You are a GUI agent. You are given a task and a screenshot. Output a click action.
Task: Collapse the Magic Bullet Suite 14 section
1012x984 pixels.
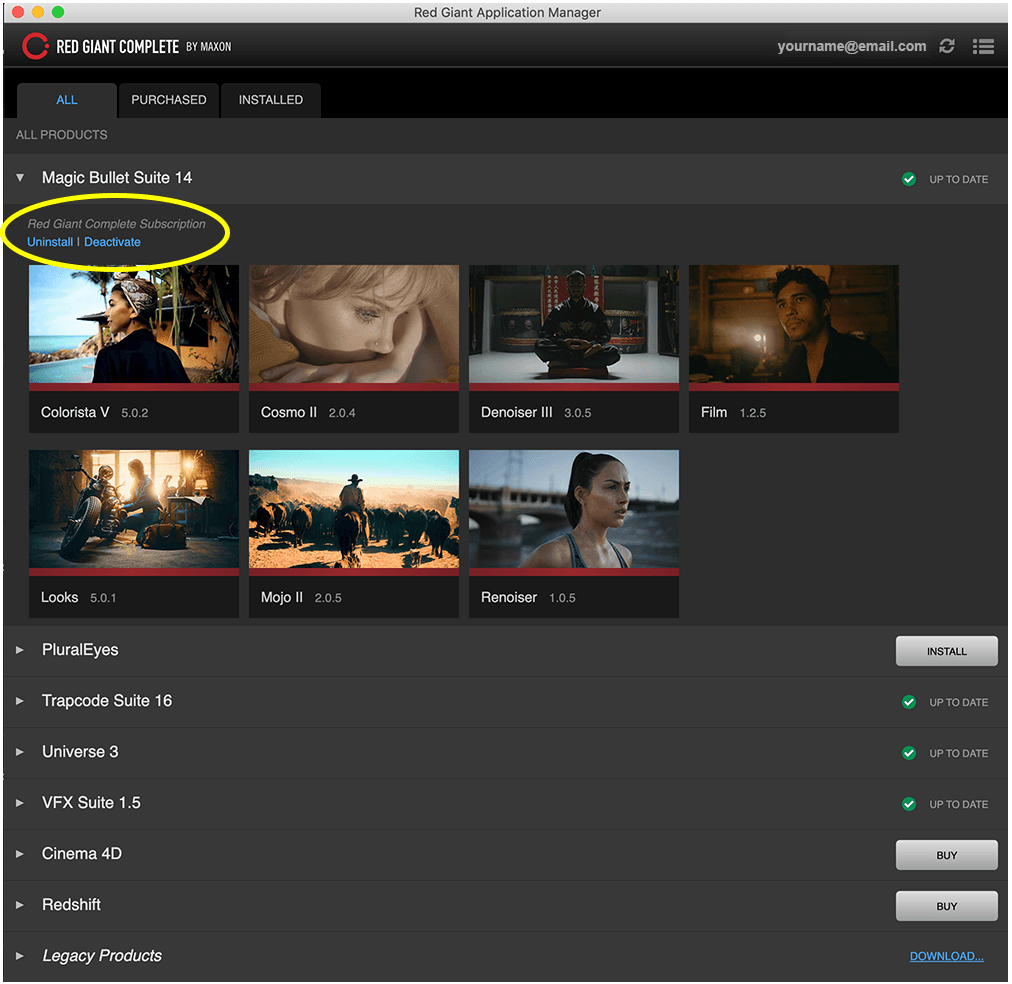tap(20, 177)
